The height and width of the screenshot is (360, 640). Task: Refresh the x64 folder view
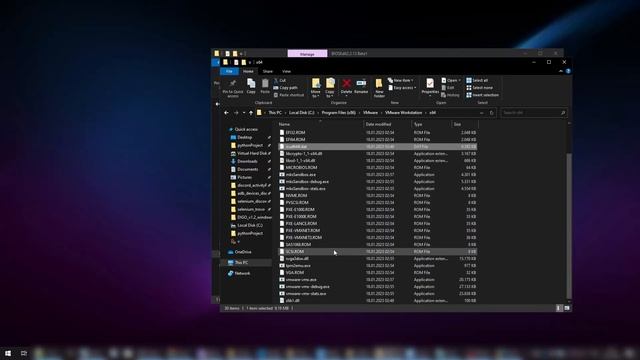coord(491,113)
